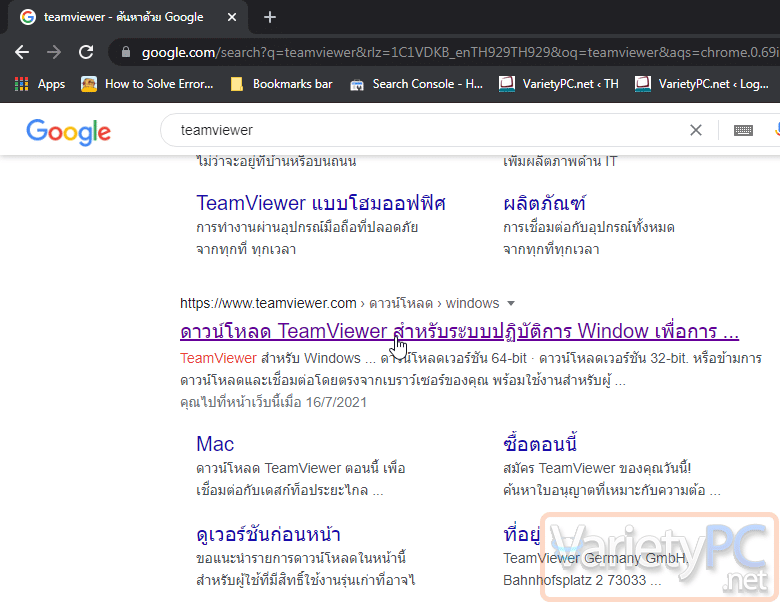The image size is (780, 602).
Task: Reload the current Google search page
Action: pos(86,52)
